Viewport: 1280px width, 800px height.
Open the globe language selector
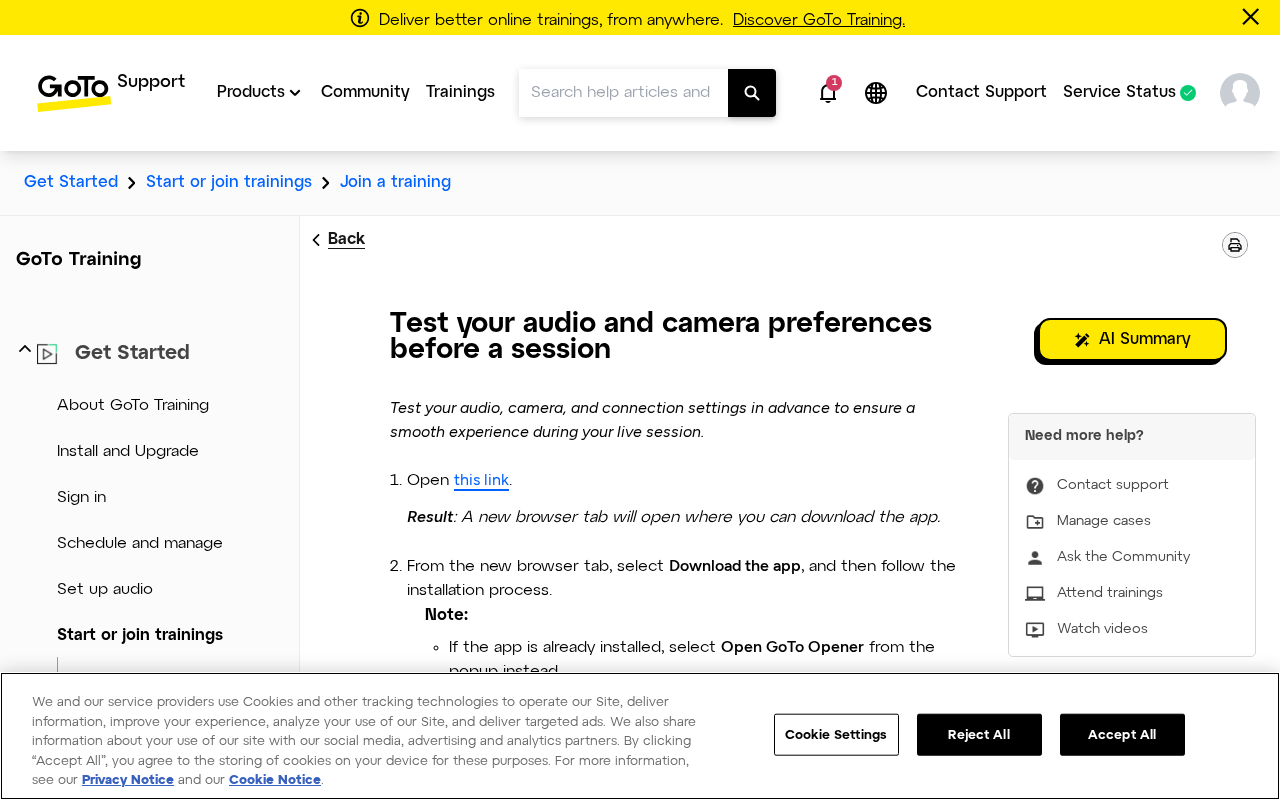pos(876,93)
